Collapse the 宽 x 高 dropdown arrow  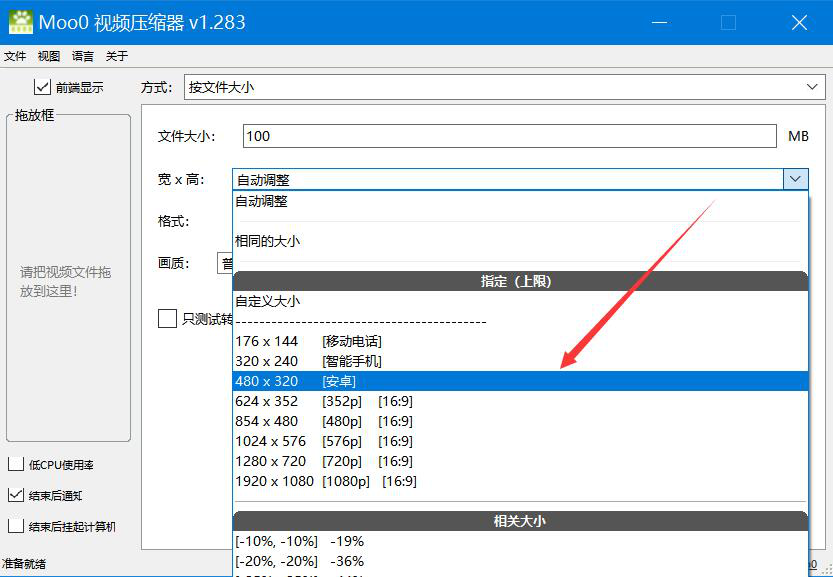click(795, 180)
